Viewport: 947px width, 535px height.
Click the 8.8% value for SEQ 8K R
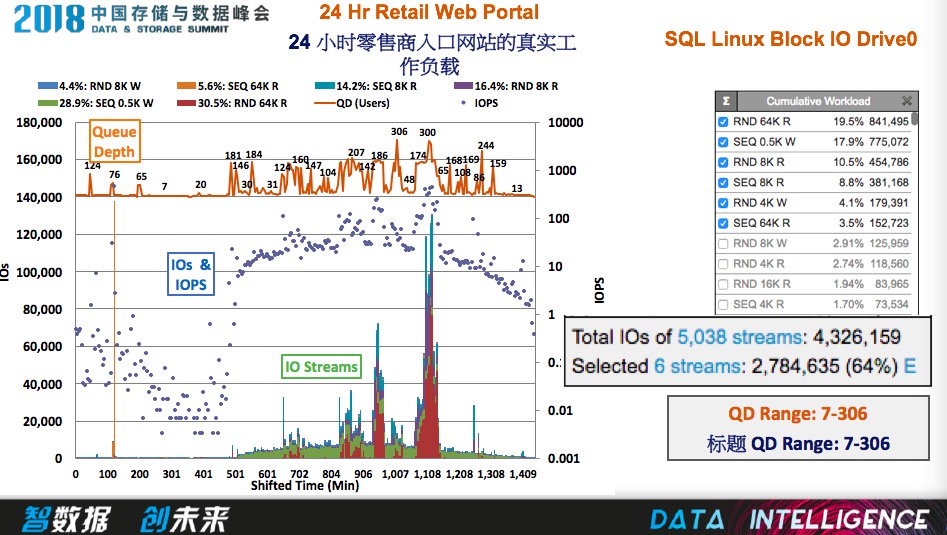pyautogui.click(x=852, y=182)
